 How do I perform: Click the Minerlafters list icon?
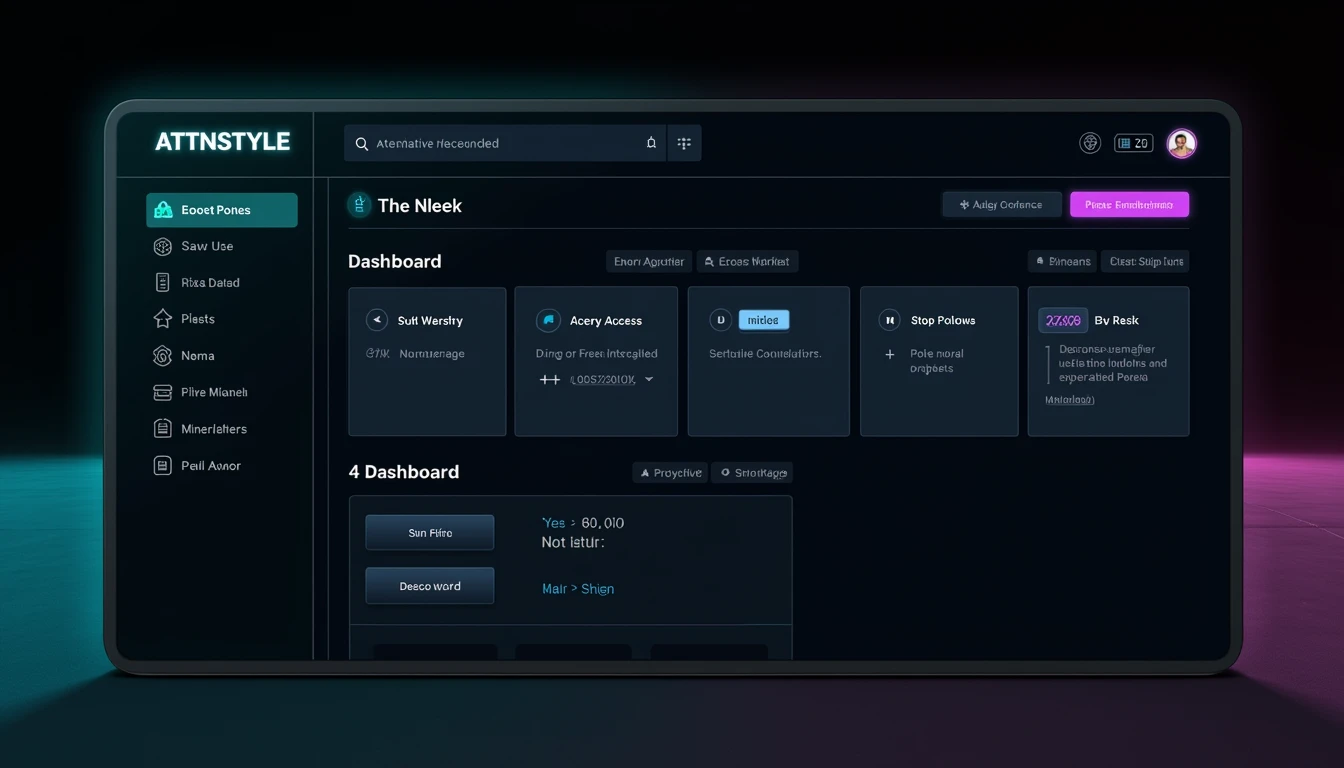162,429
